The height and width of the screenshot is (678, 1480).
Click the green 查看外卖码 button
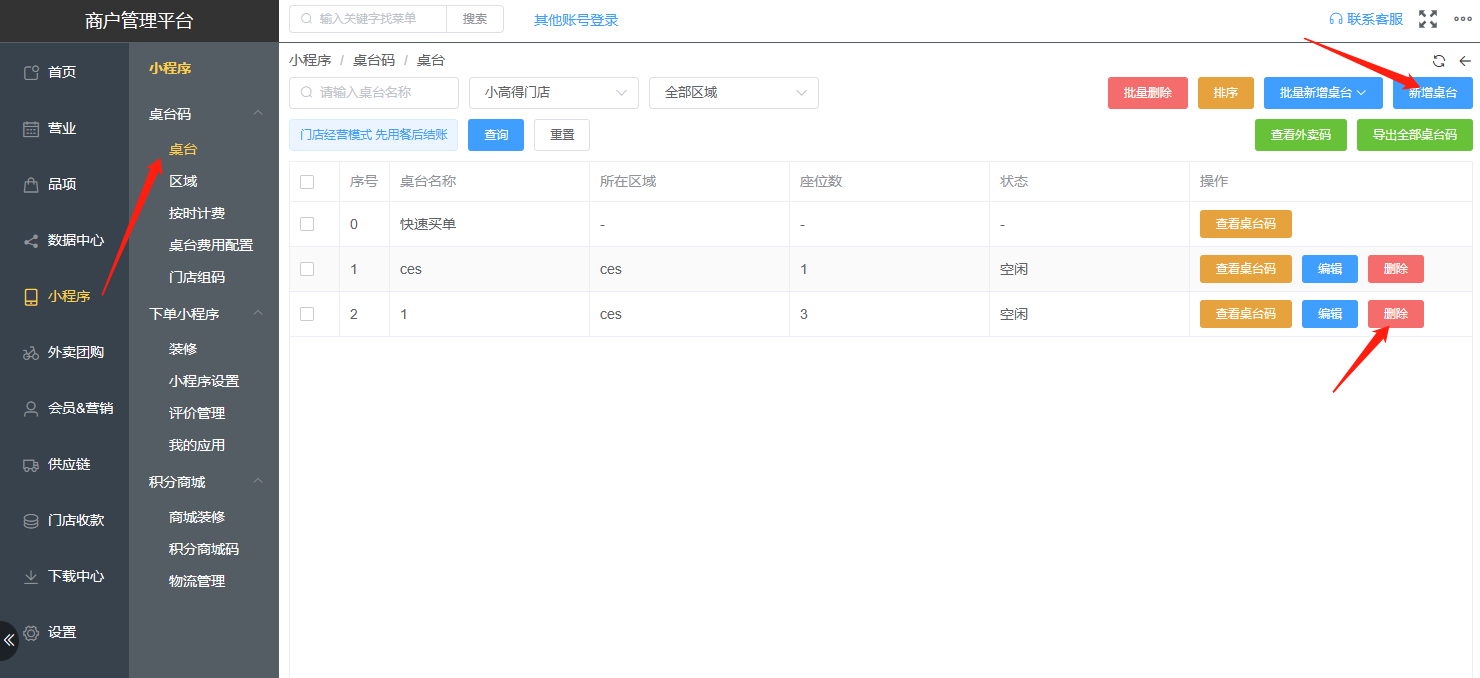[x=1301, y=135]
